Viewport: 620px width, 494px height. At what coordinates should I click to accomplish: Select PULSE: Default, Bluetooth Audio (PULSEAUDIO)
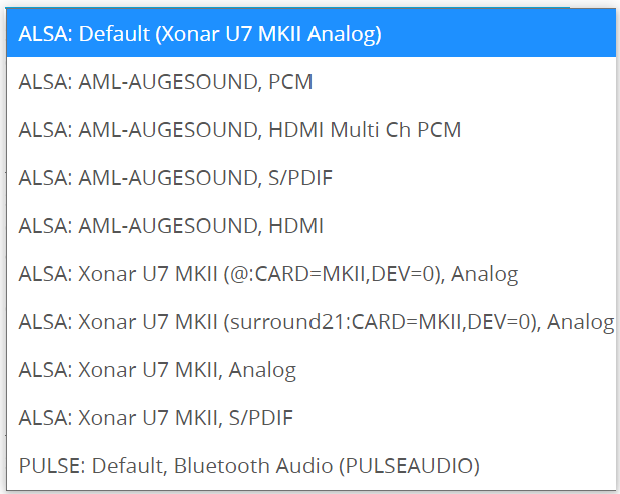point(249,466)
